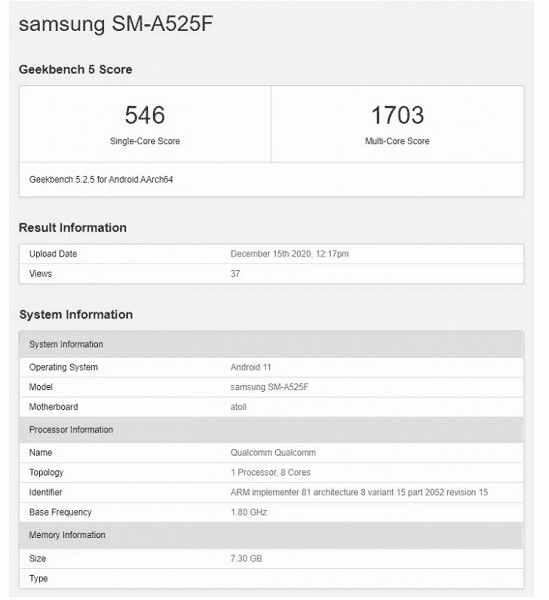Select the ARM implementer 81 identifier string
Viewport: 549px width, 600px height.
359,492
